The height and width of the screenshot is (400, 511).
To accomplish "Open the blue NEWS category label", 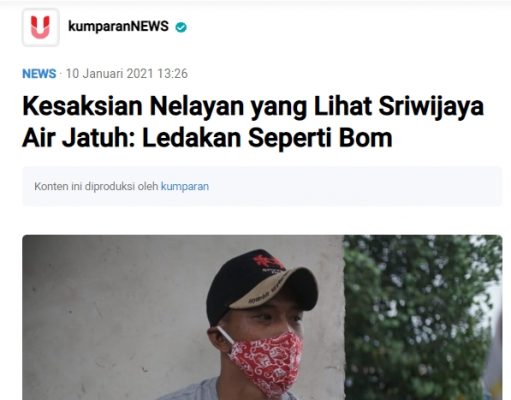I will click(39, 74).
